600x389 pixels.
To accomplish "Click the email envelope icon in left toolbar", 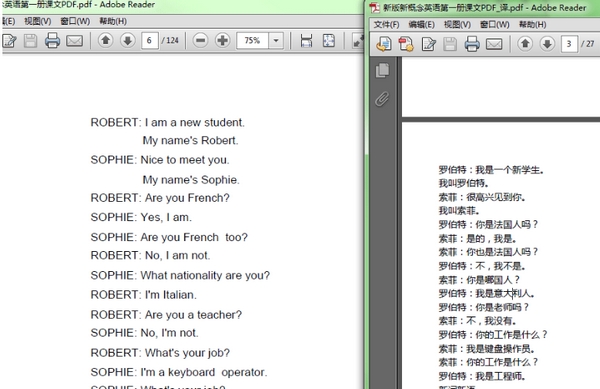I will 74,40.
